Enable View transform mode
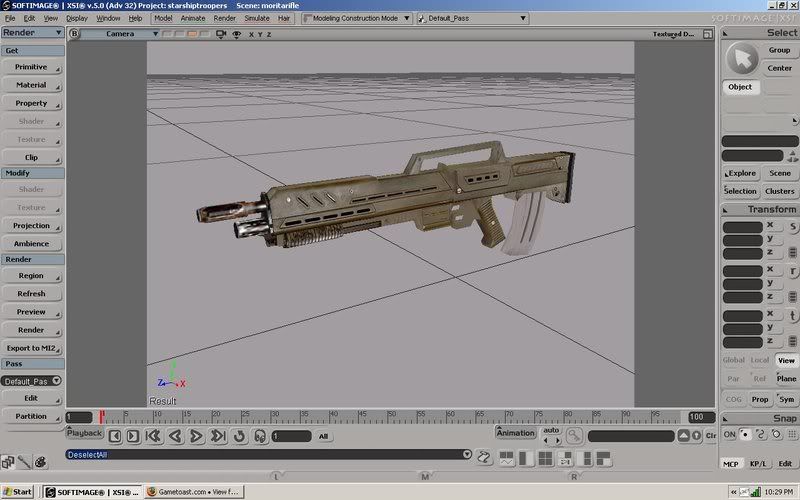 coord(786,360)
